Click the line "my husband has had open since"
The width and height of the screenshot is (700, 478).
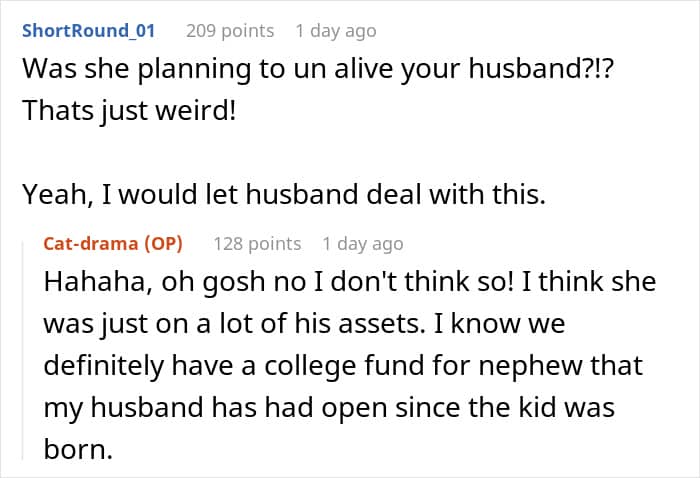[329, 408]
